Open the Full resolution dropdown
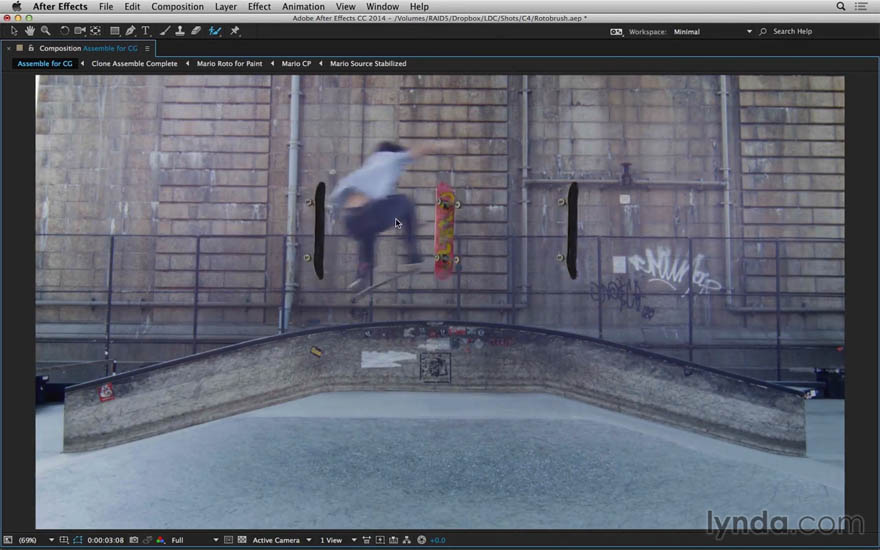This screenshot has height=550, width=880. [x=194, y=540]
